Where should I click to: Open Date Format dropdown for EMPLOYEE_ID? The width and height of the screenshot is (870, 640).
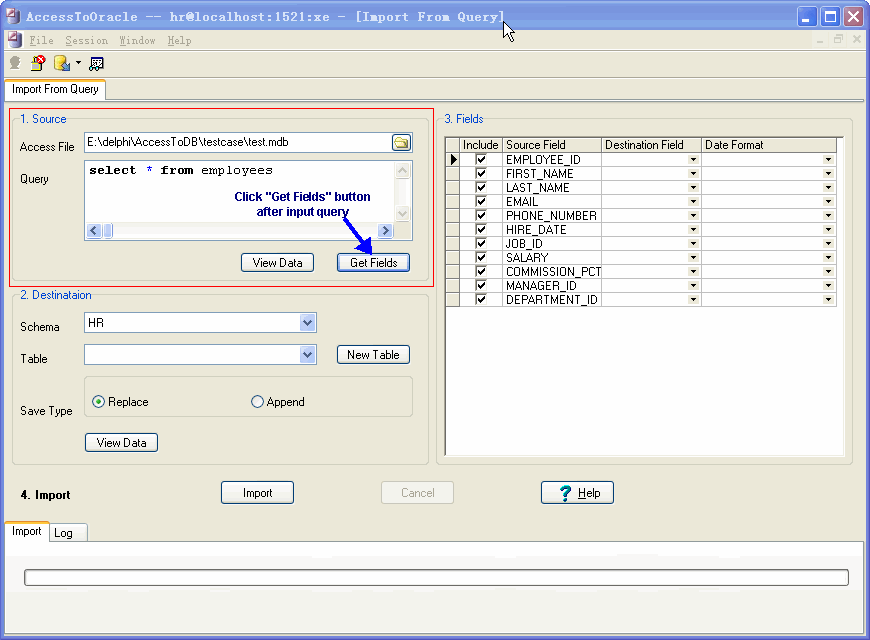pos(828,160)
